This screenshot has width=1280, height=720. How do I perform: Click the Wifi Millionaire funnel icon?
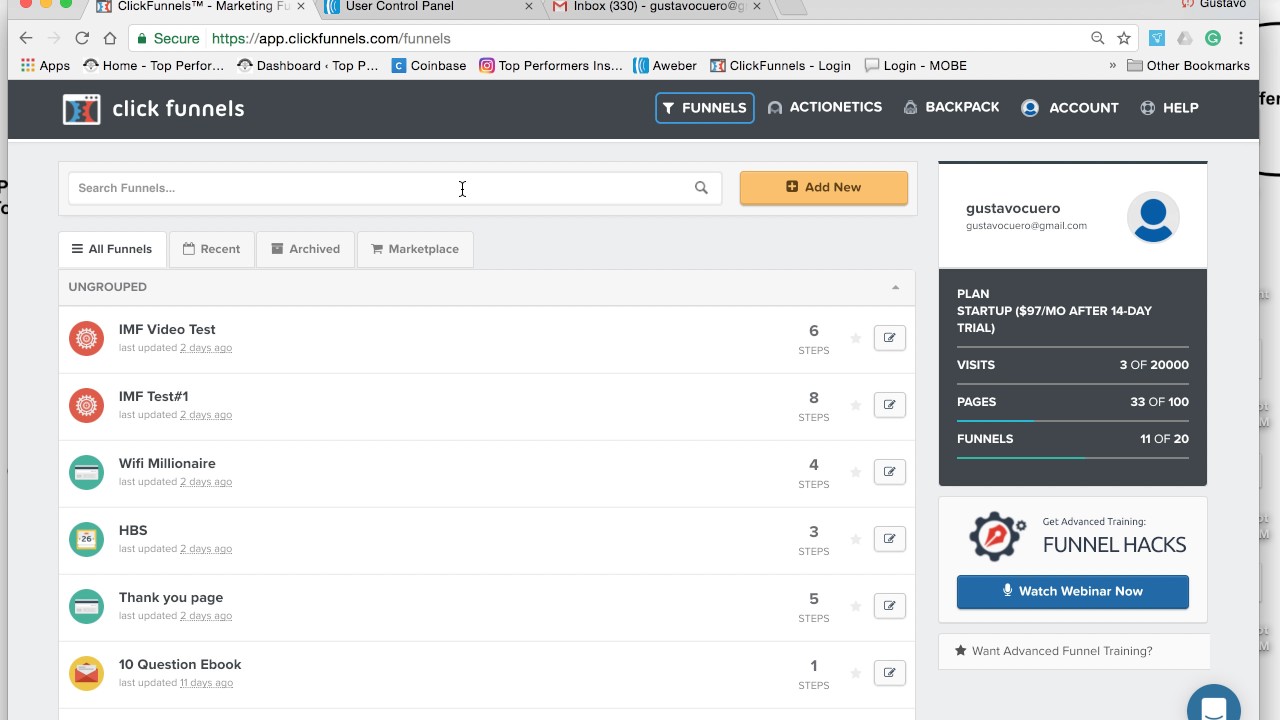pyautogui.click(x=87, y=472)
